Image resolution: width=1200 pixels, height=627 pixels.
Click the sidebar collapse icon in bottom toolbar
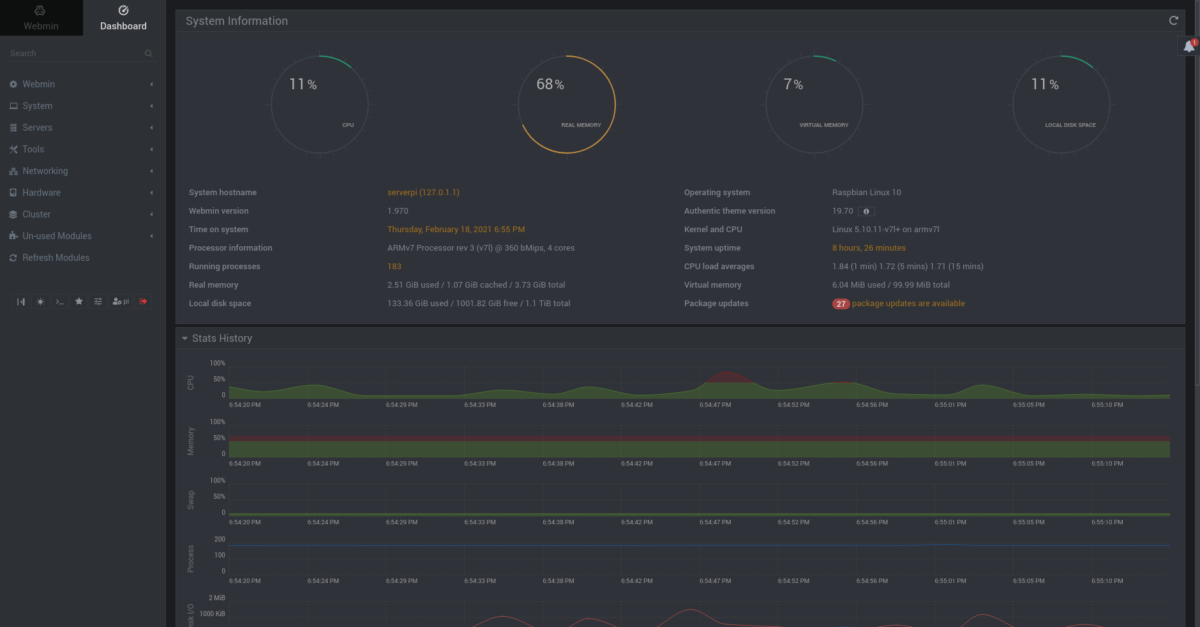coord(21,301)
